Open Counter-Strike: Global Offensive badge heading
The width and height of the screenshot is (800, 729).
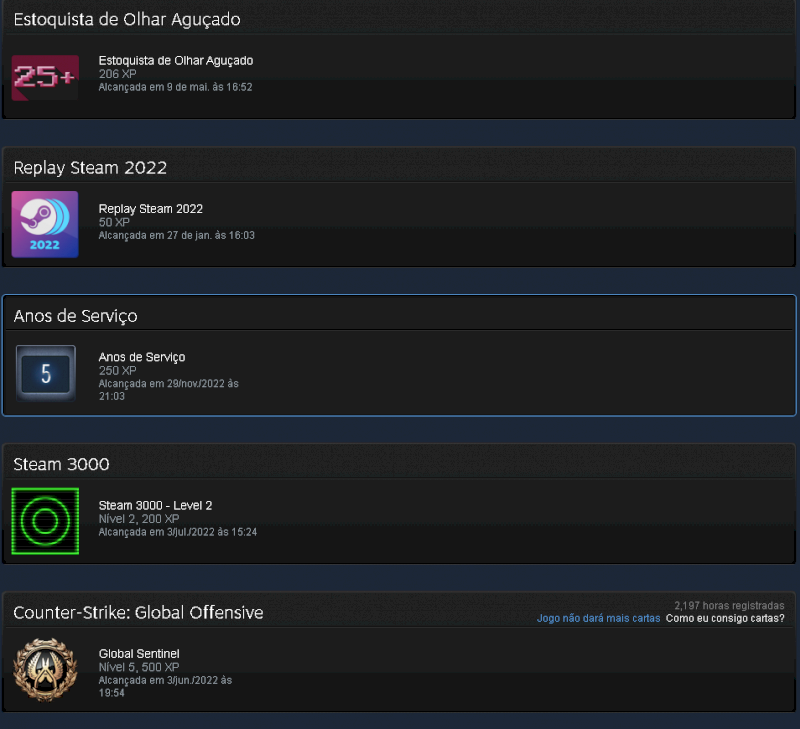click(138, 612)
